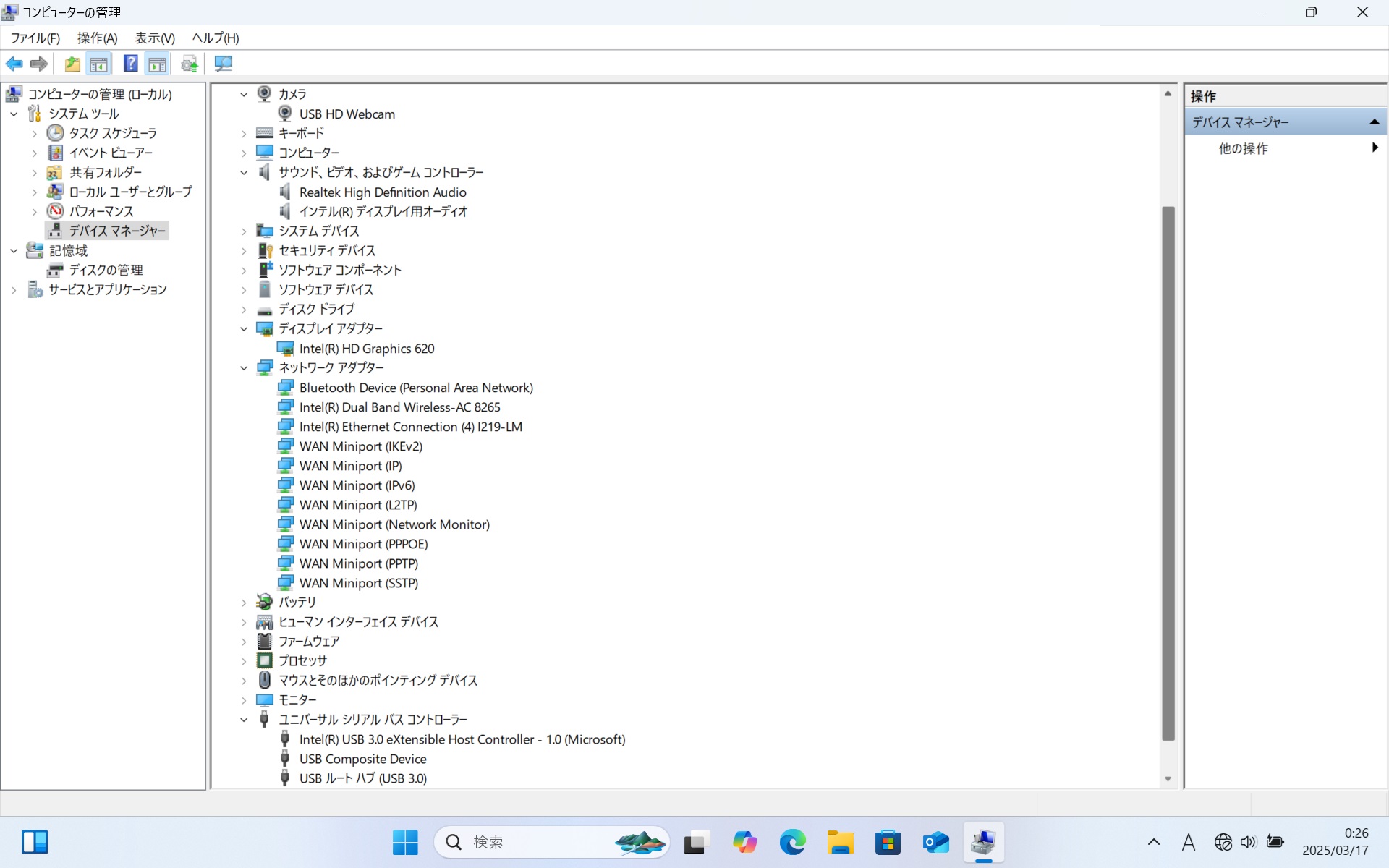Select Intel(R) Ethernet Connection (4) I219-LM

point(411,426)
